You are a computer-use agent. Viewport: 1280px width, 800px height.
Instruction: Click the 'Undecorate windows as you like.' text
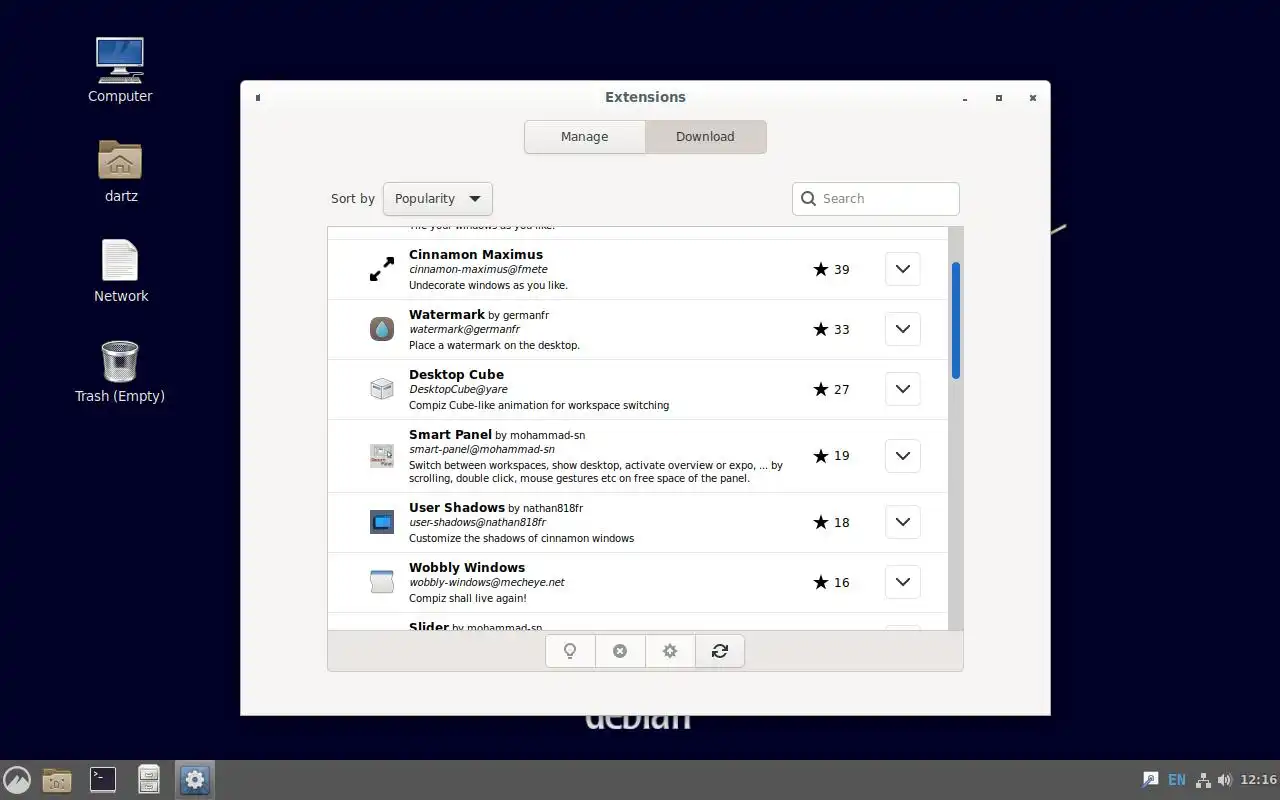pyautogui.click(x=488, y=285)
